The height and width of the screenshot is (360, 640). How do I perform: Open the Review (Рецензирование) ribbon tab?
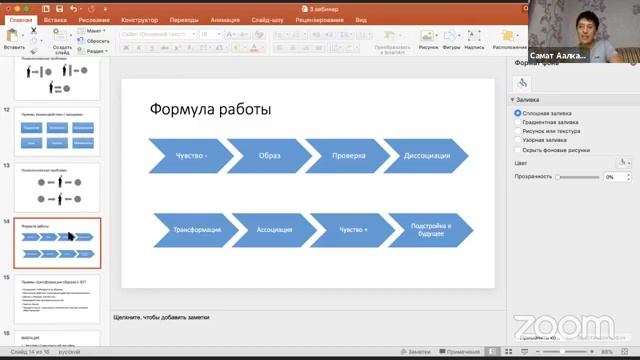(320, 20)
